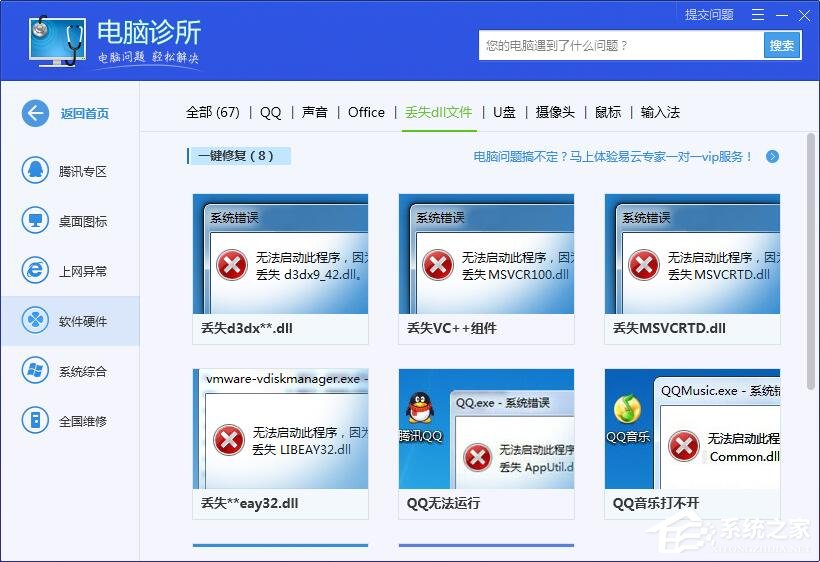Open the 提交问题 link in title bar
The image size is (820, 562).
tap(709, 15)
